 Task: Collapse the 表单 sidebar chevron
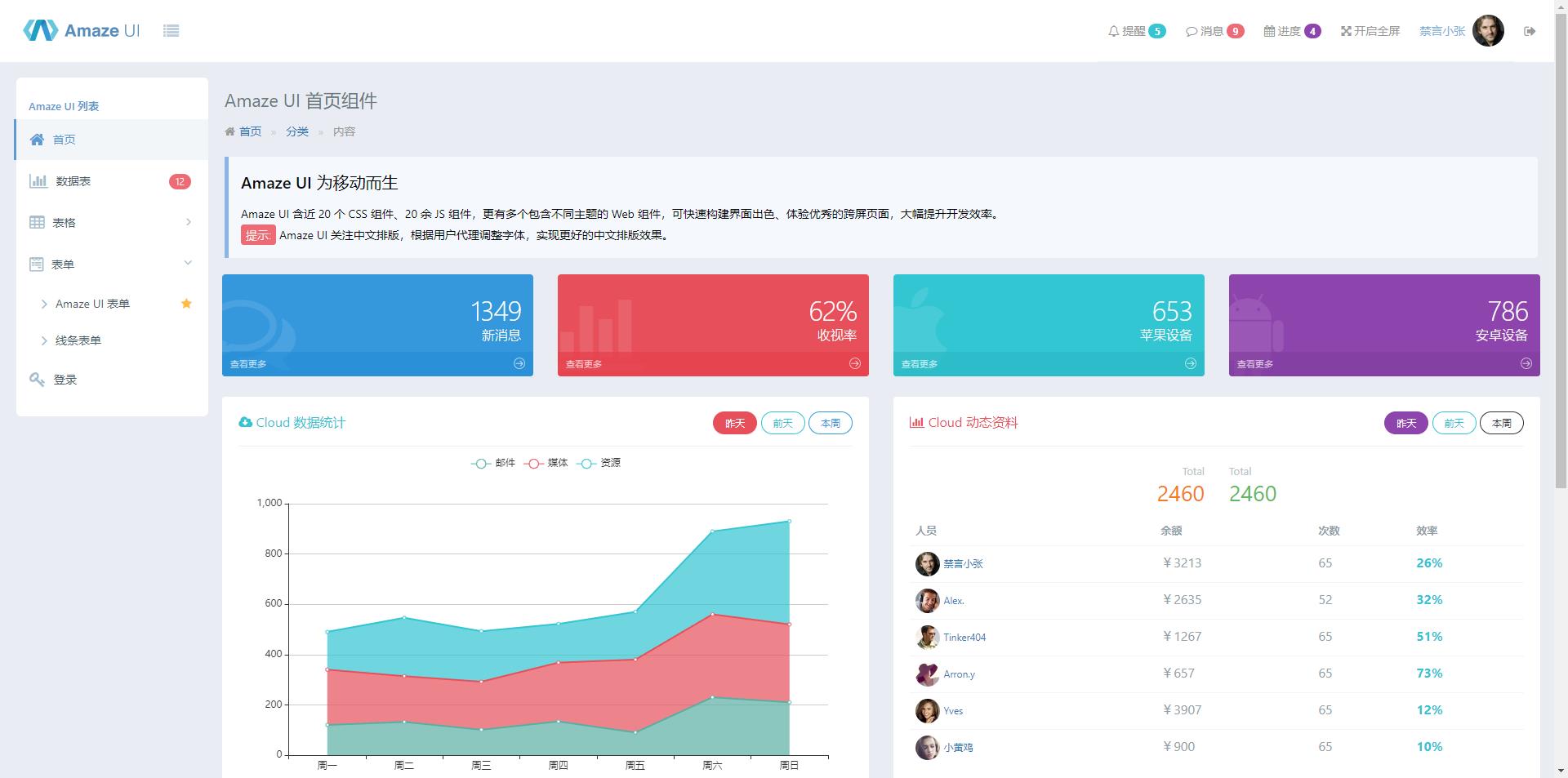pos(188,263)
